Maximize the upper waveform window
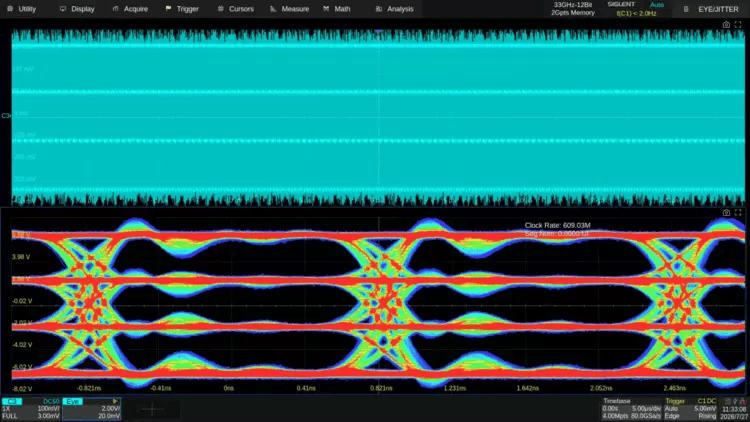The height and width of the screenshot is (422, 750). click(738, 24)
